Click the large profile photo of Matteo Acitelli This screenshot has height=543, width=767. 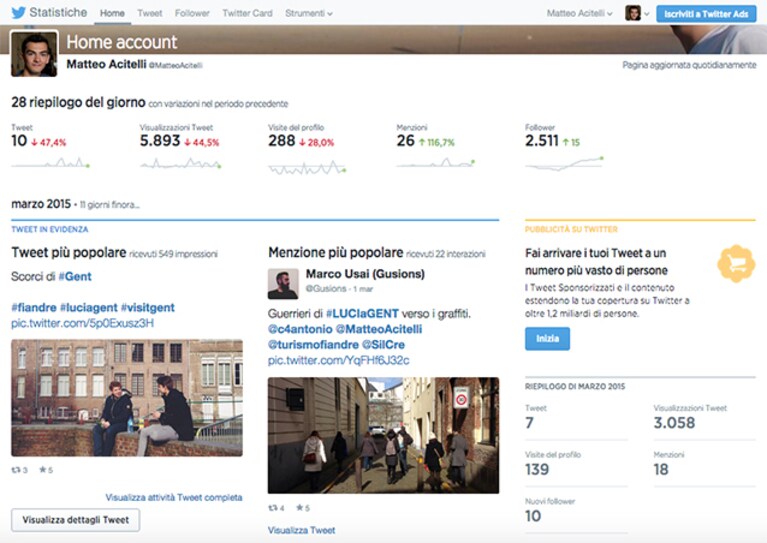(34, 54)
